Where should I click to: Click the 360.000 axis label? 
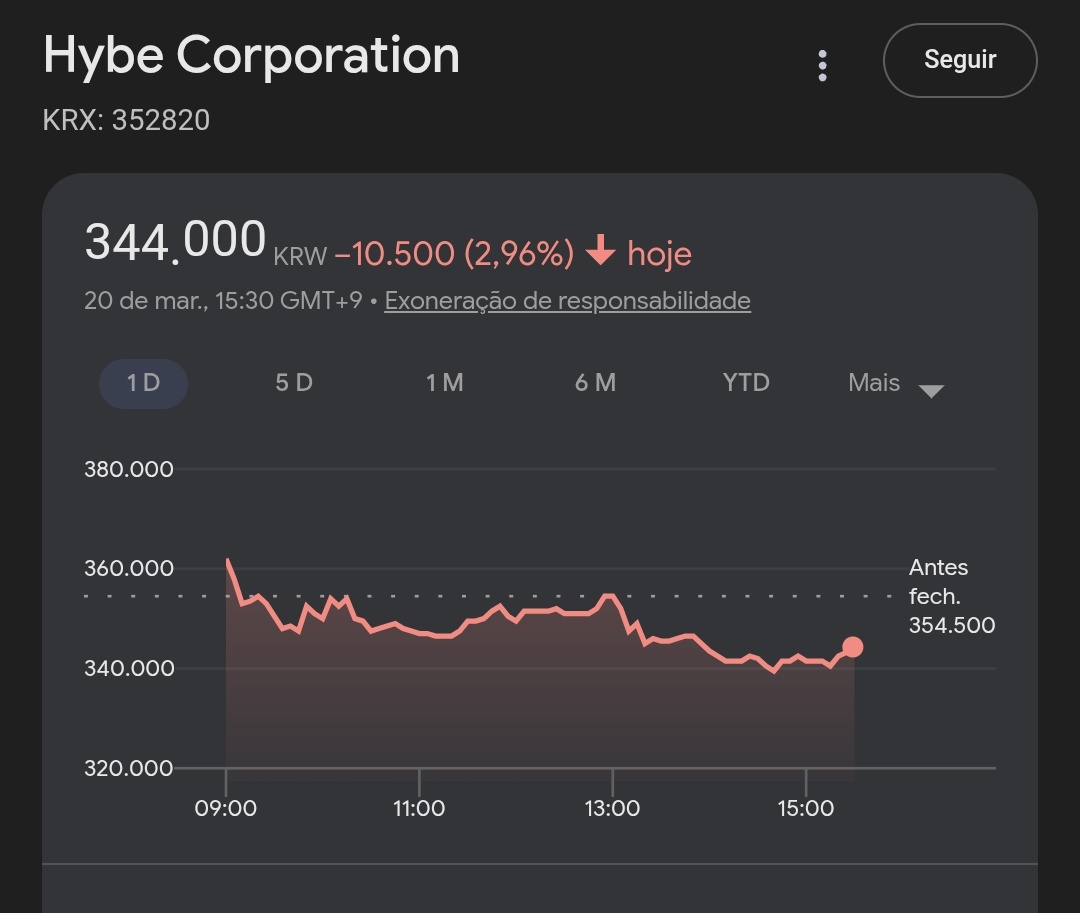(129, 569)
